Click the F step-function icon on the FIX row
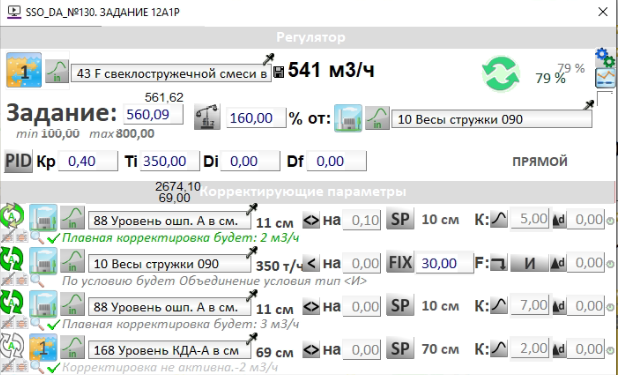 click(499, 263)
